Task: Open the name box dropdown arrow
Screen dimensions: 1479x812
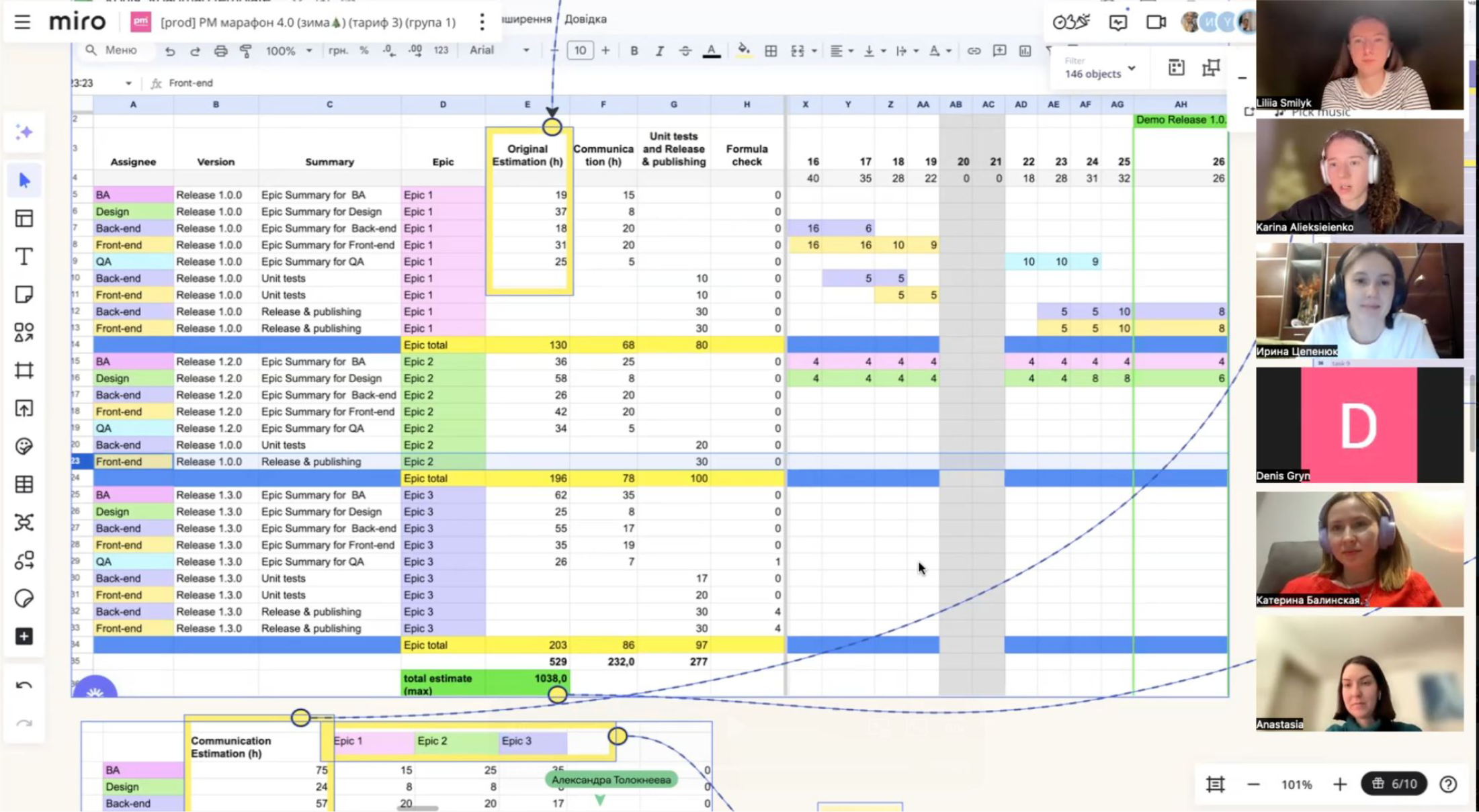Action: point(128,83)
